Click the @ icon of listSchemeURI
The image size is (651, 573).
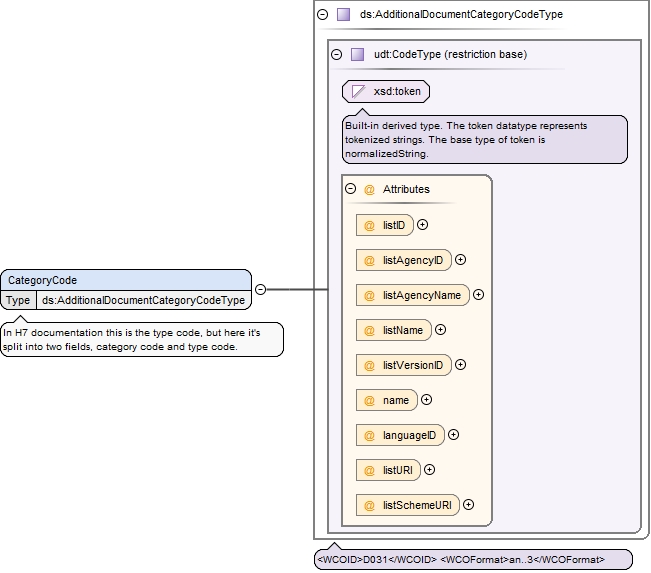(x=369, y=505)
